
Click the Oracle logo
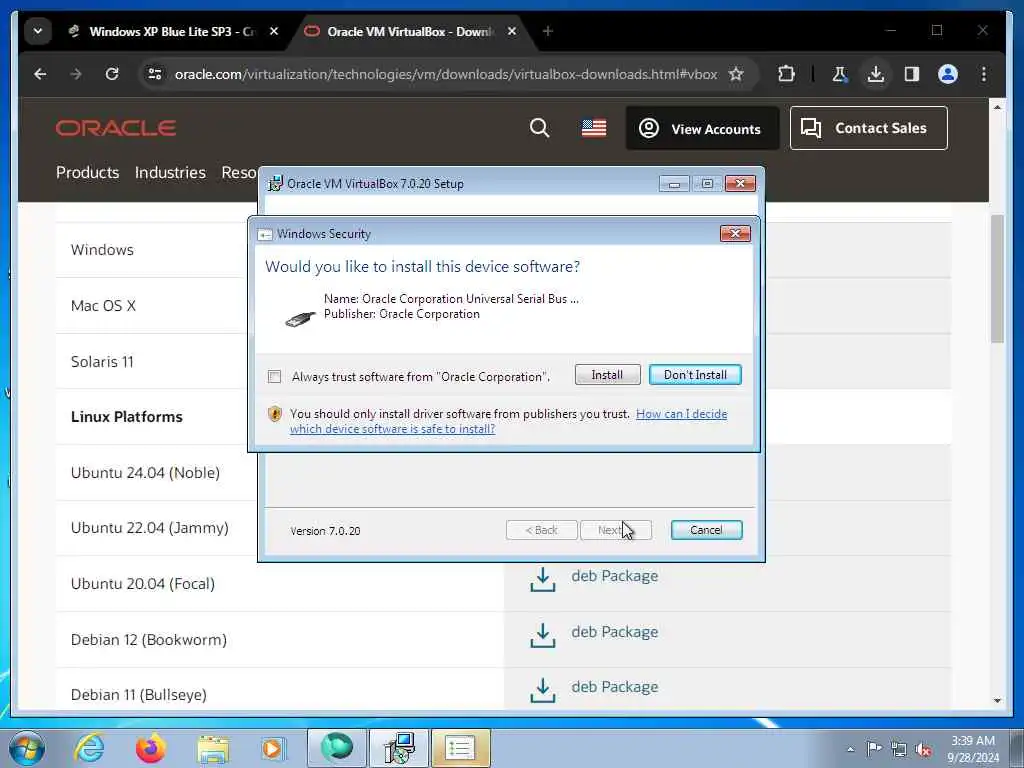(116, 128)
